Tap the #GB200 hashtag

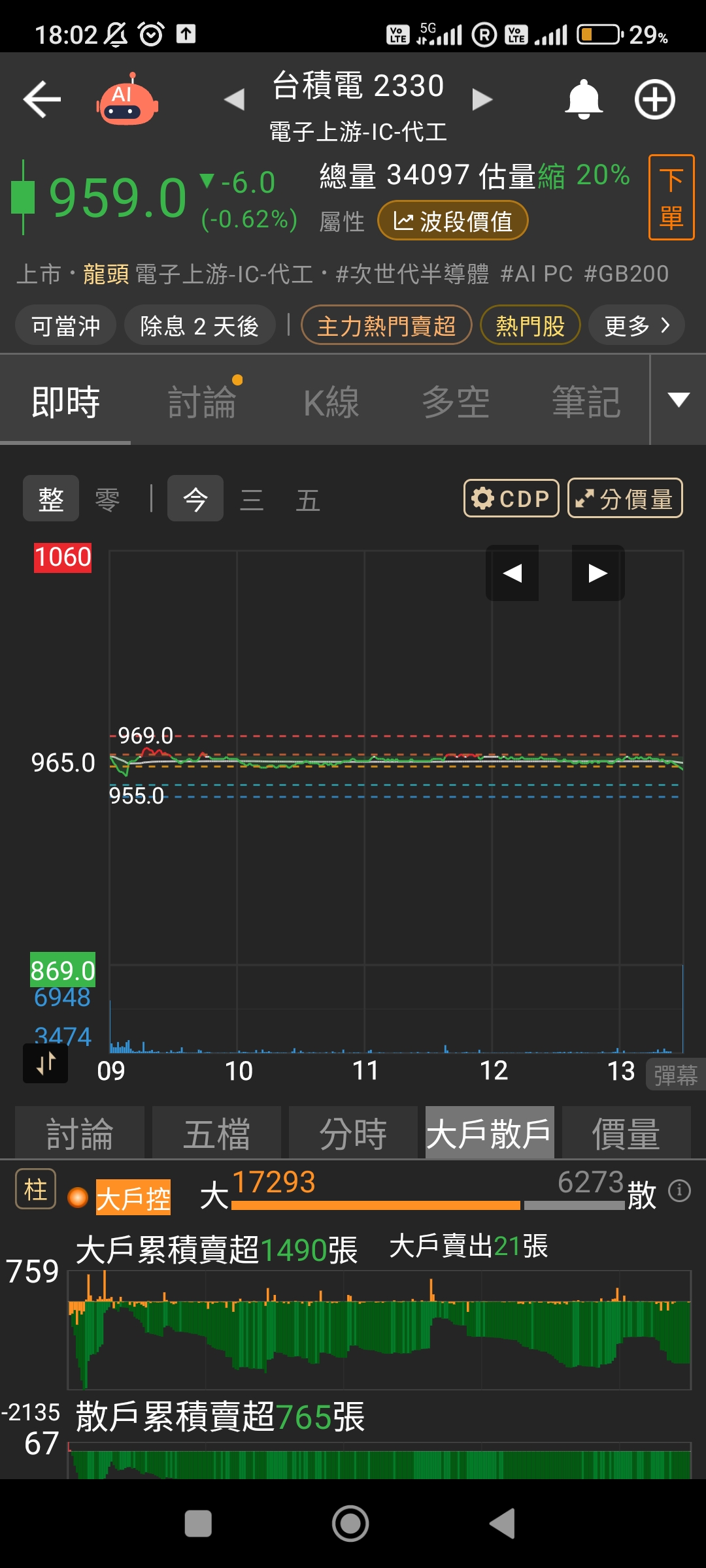click(x=626, y=274)
